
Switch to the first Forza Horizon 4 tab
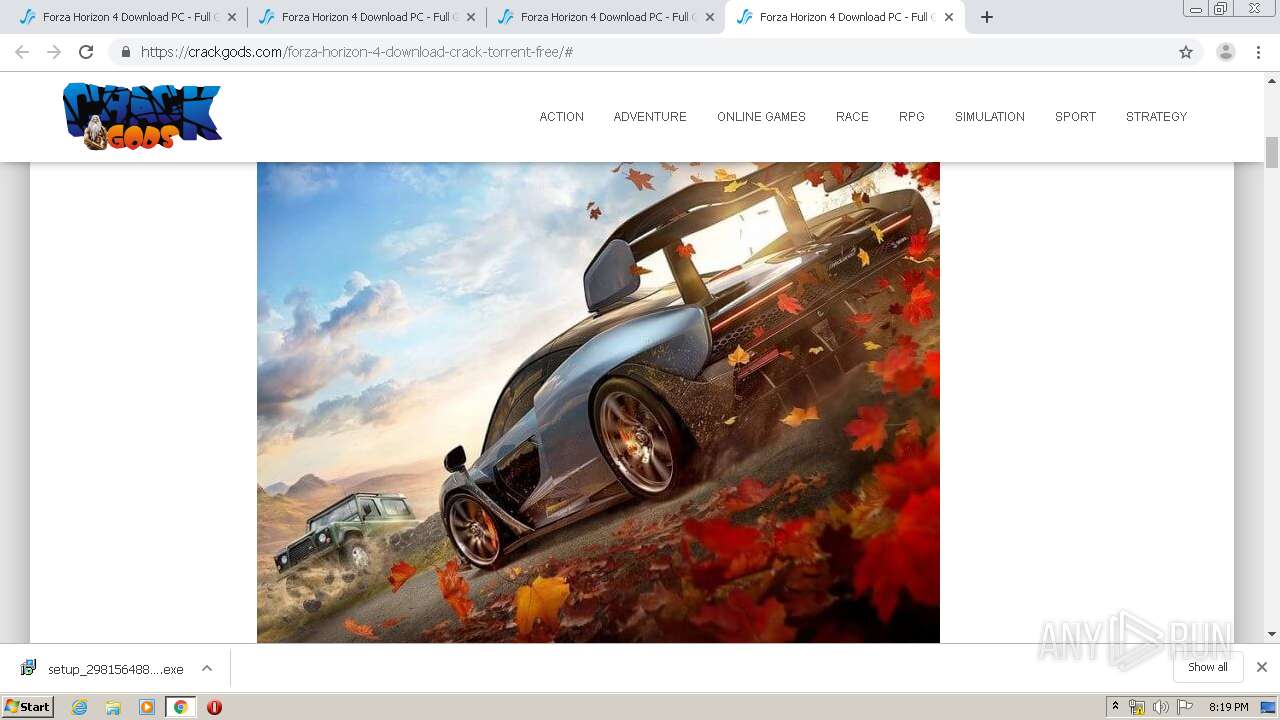click(x=127, y=17)
